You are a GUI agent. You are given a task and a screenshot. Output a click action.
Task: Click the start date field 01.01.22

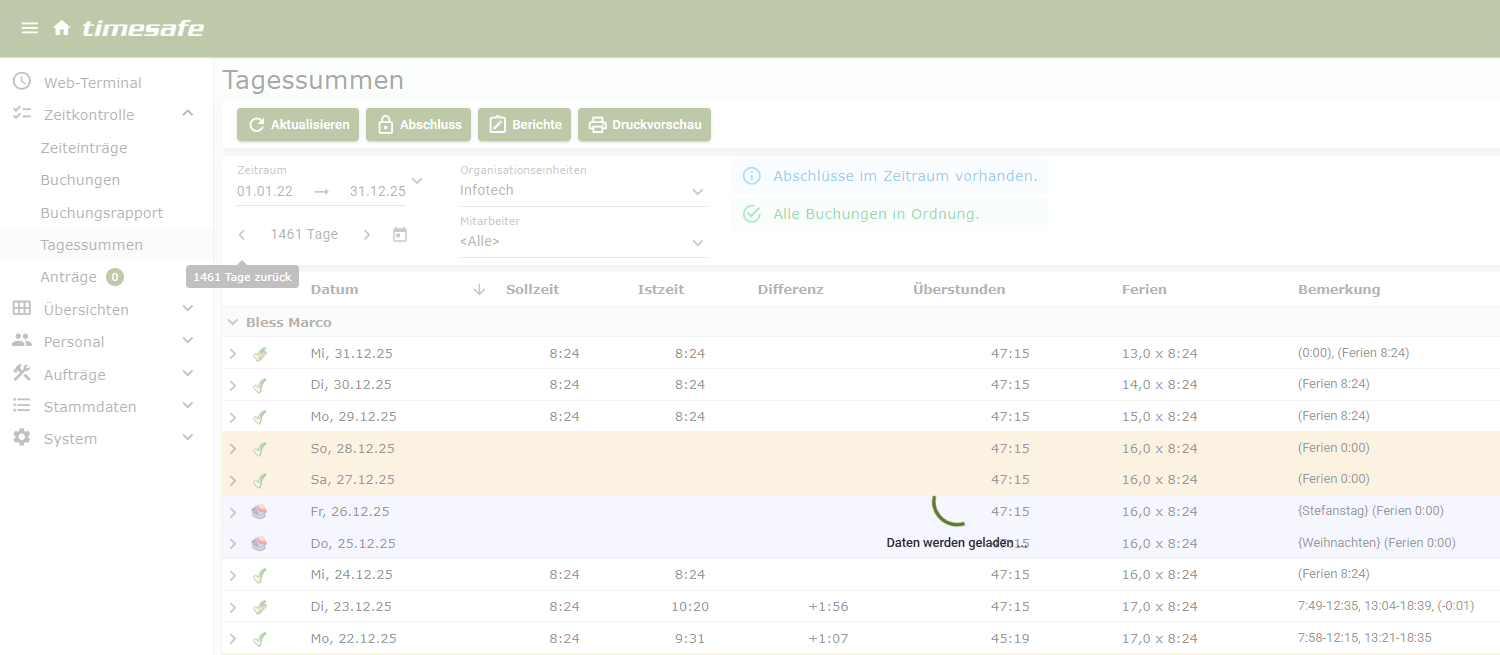(265, 191)
